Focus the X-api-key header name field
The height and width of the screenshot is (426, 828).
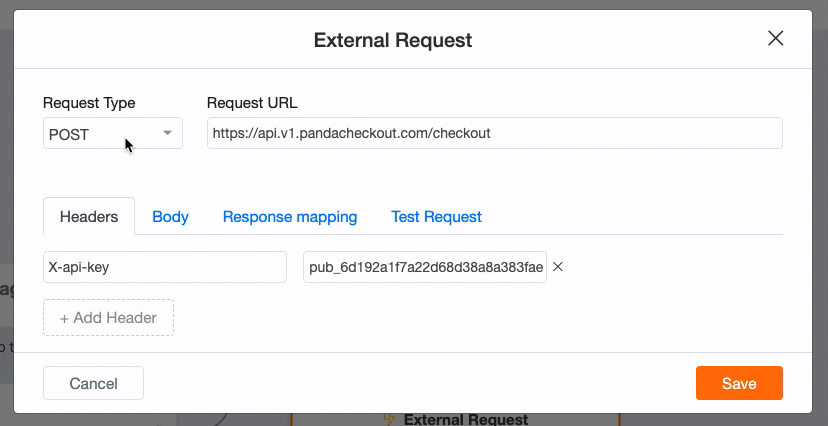tap(165, 267)
